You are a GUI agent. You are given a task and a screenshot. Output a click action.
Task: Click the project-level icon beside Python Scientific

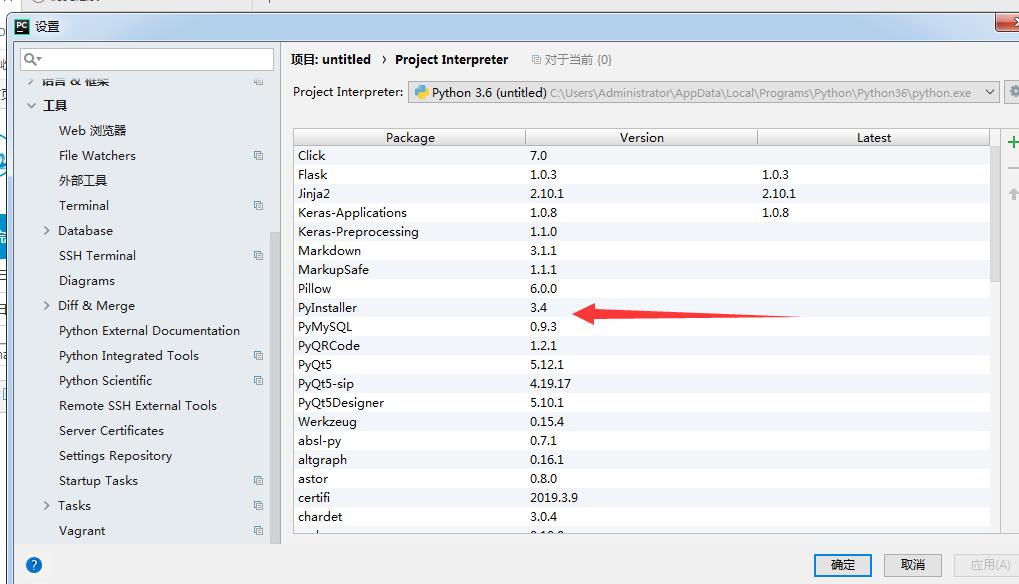point(258,380)
